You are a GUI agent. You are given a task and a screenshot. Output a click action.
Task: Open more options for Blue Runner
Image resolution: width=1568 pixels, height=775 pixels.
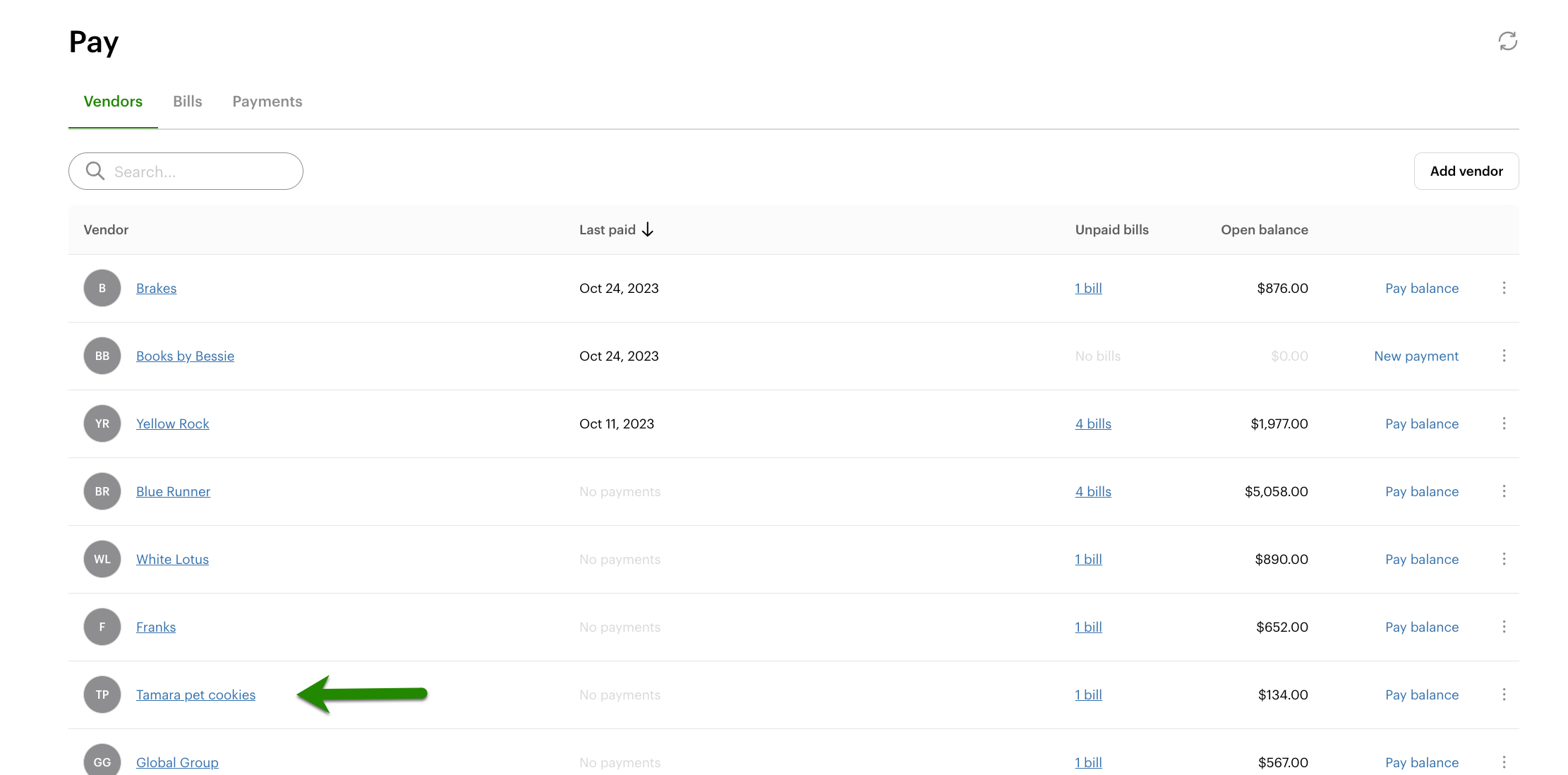pyautogui.click(x=1504, y=491)
